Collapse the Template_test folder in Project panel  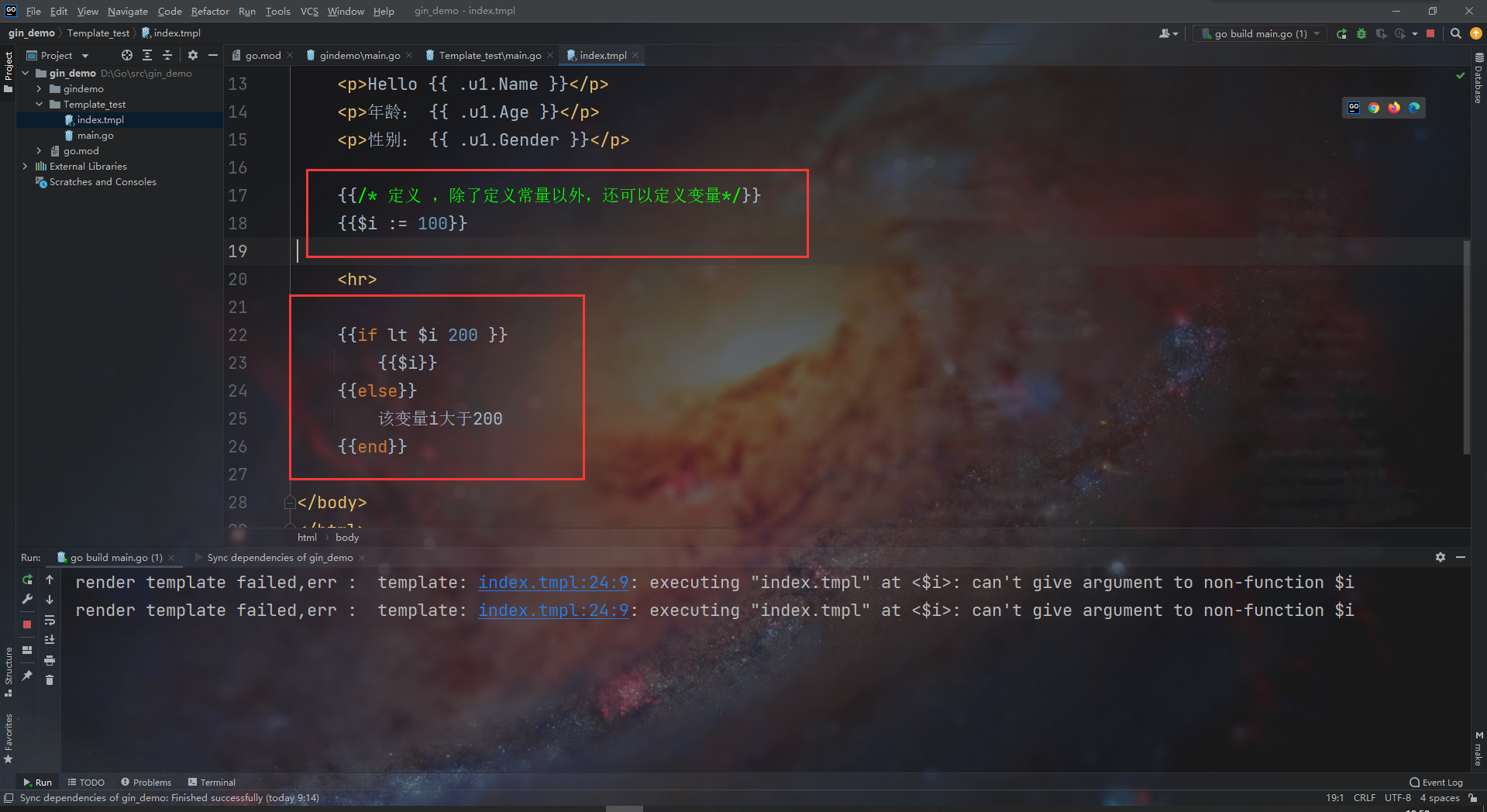(39, 104)
